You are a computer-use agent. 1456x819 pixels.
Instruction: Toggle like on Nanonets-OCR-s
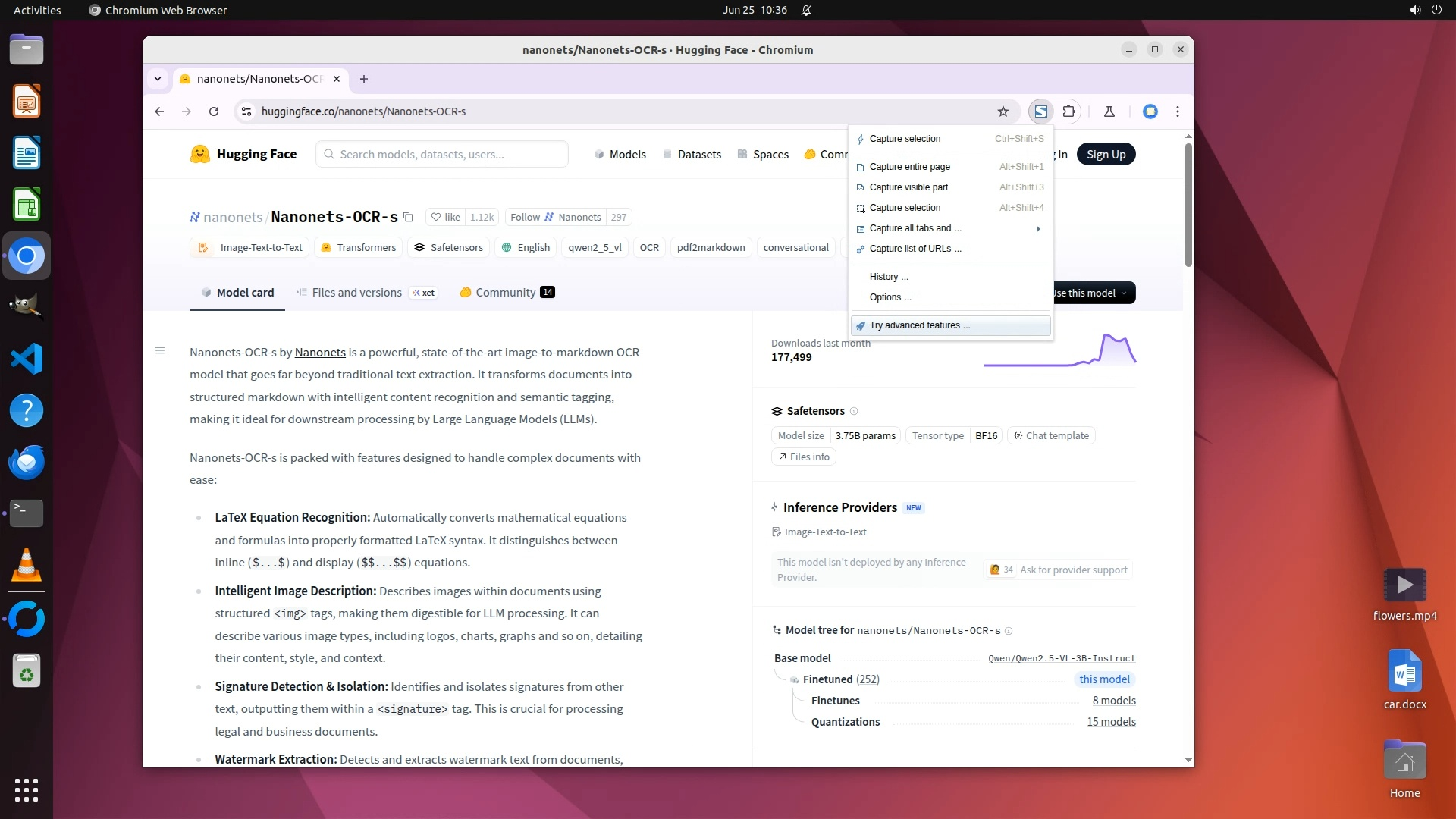coord(446,218)
